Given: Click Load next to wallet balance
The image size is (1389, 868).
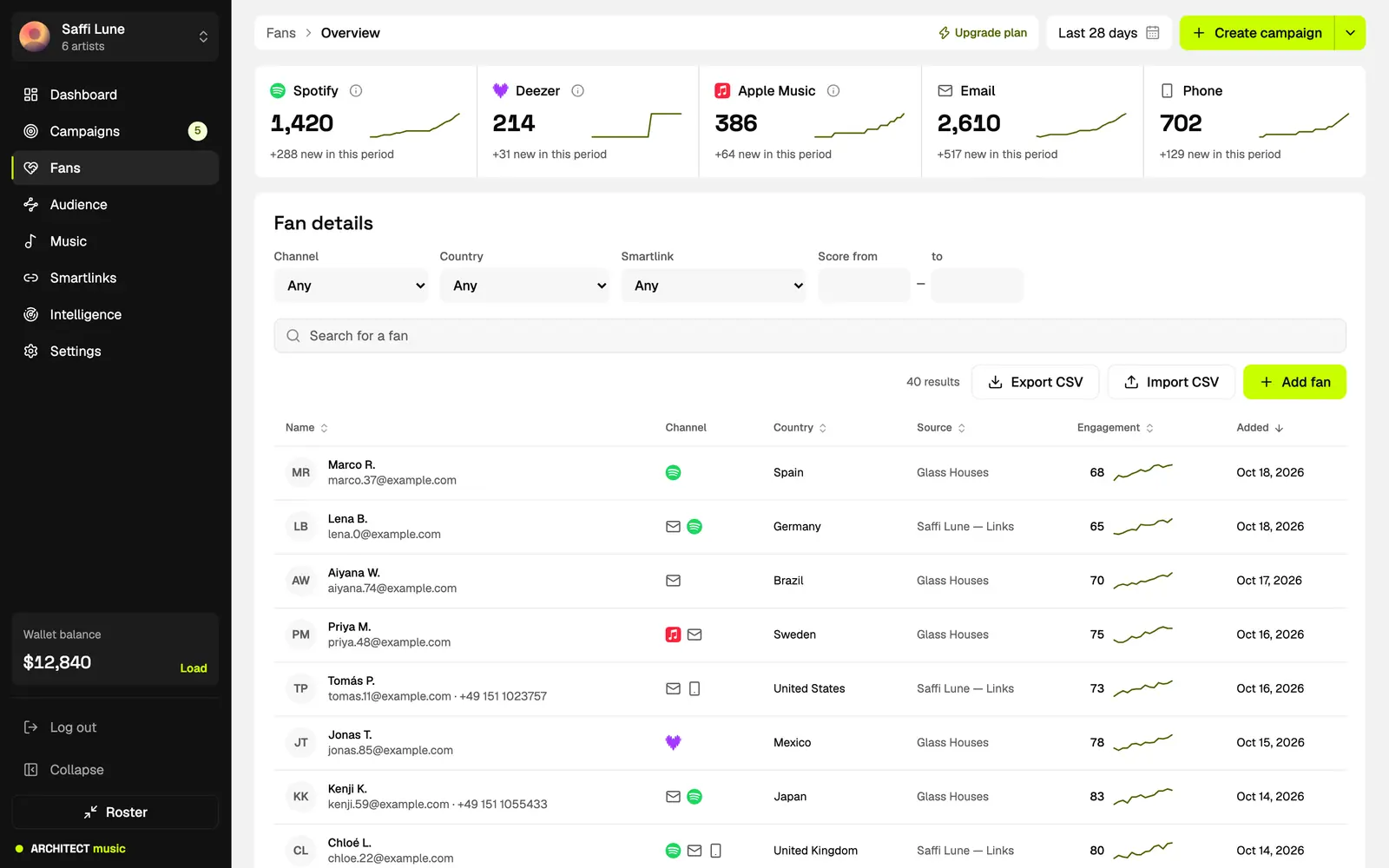Looking at the screenshot, I should tap(194, 668).
